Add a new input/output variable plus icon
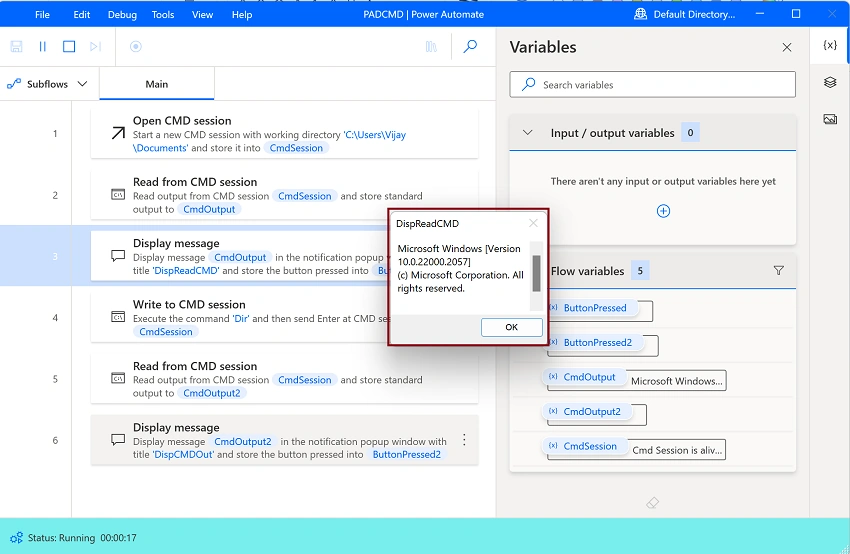 (663, 211)
